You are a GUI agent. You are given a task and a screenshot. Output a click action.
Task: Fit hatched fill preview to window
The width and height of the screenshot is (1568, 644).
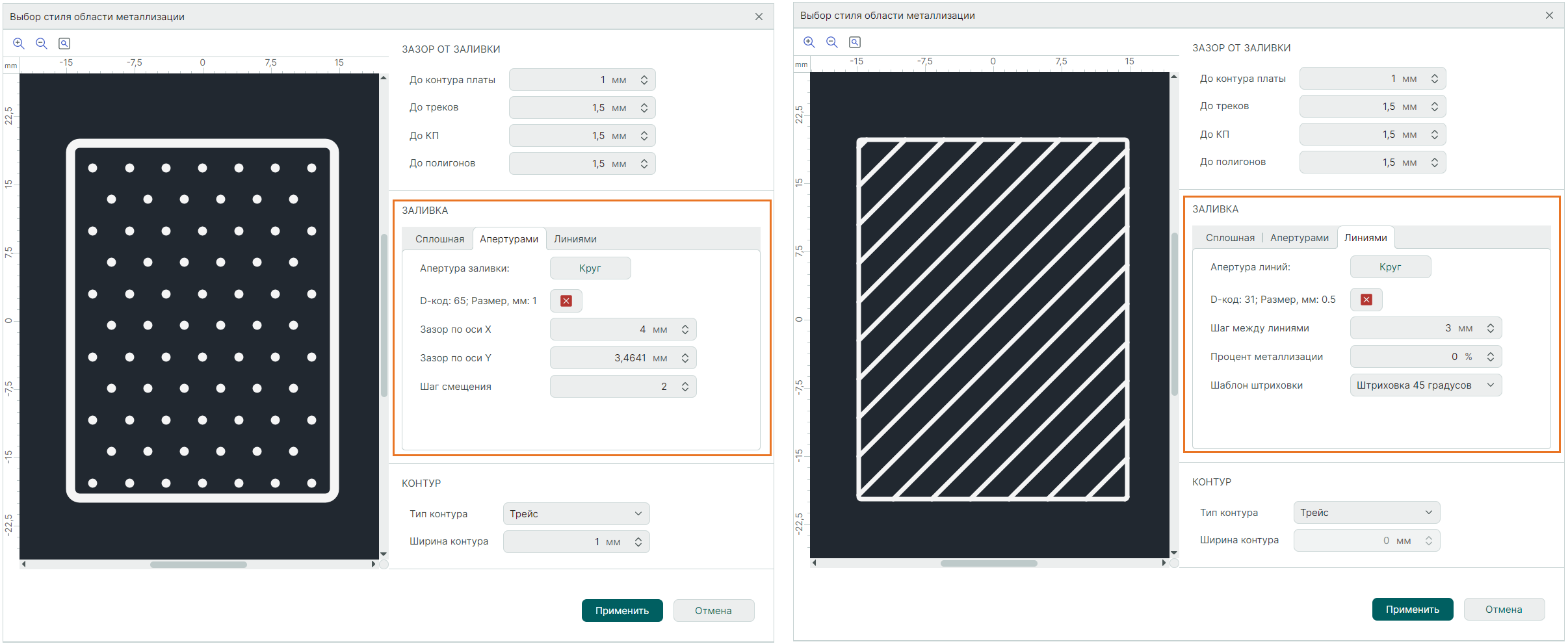[x=855, y=42]
